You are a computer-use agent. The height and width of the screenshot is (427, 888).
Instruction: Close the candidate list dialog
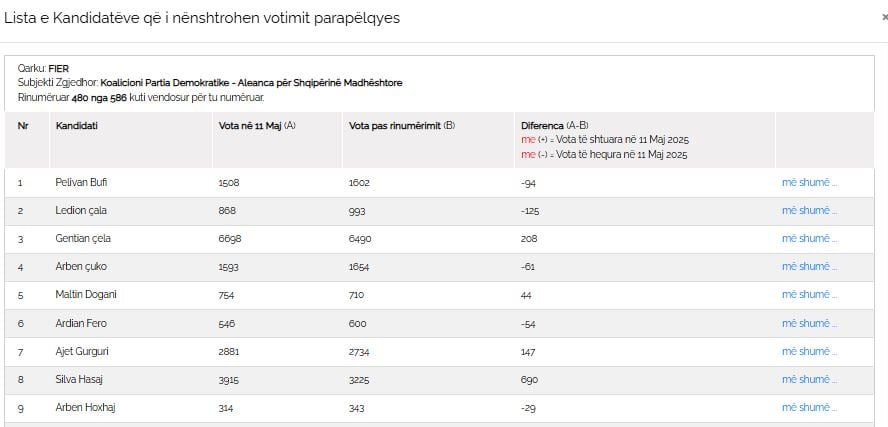point(885,18)
